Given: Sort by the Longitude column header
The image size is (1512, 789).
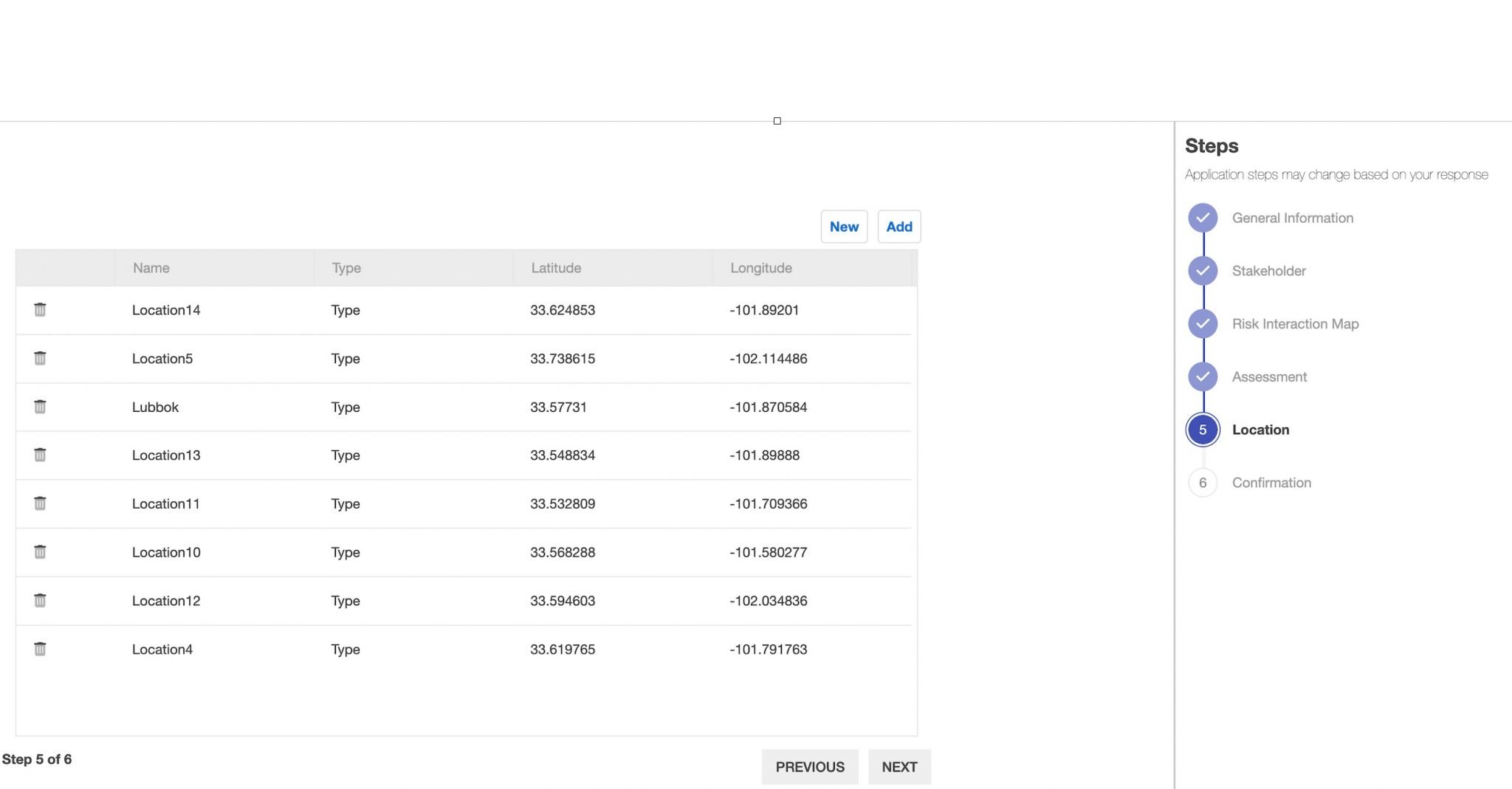Looking at the screenshot, I should point(812,268).
